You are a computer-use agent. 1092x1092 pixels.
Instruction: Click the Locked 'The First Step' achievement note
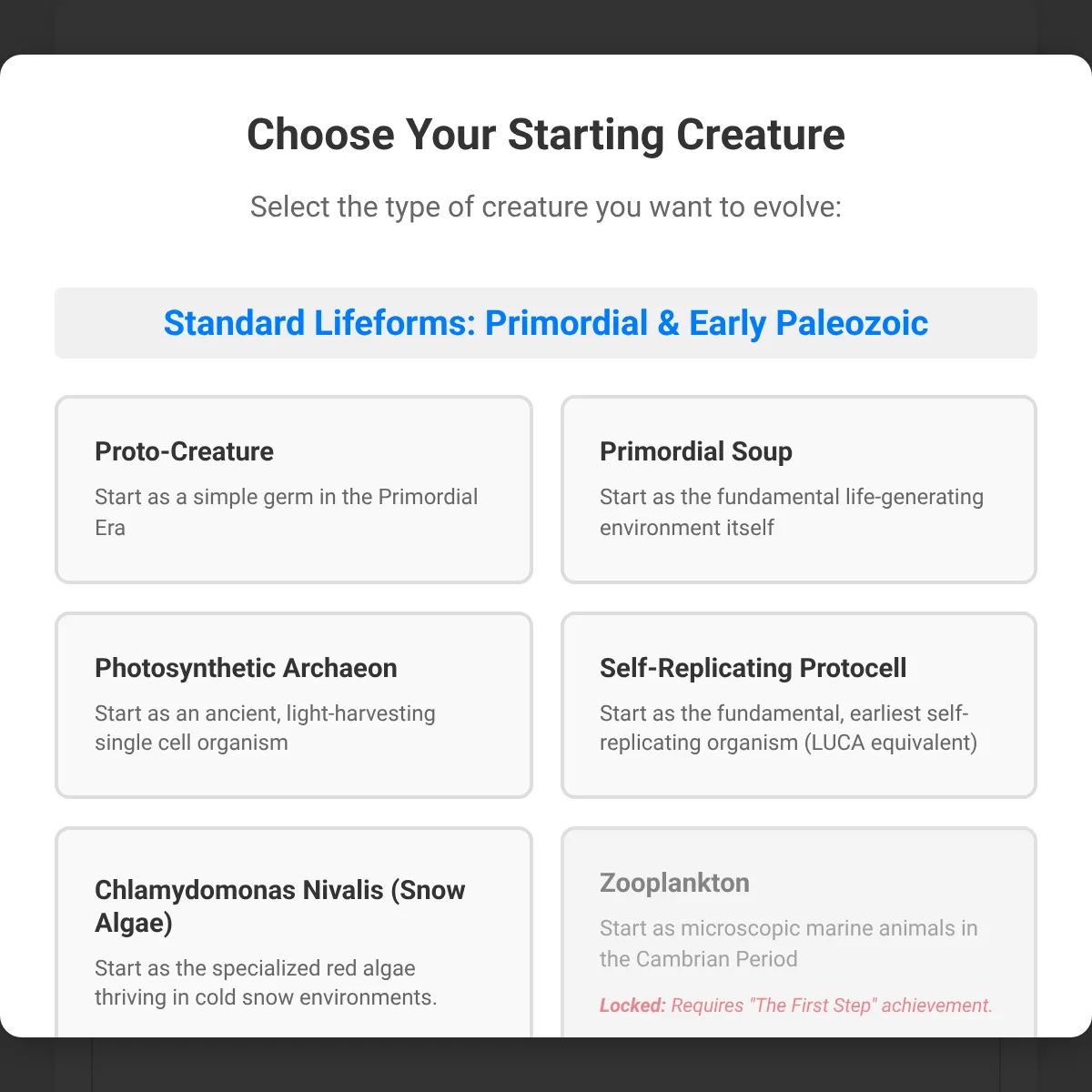click(x=796, y=1006)
